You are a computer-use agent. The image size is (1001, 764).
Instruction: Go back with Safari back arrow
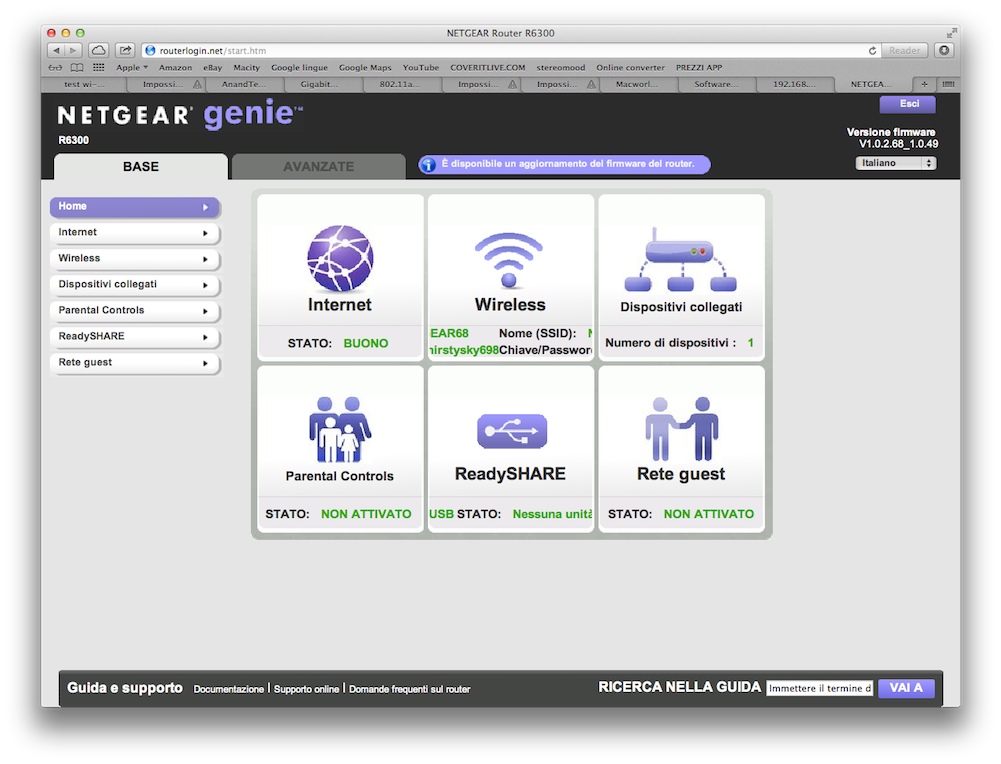coord(56,50)
